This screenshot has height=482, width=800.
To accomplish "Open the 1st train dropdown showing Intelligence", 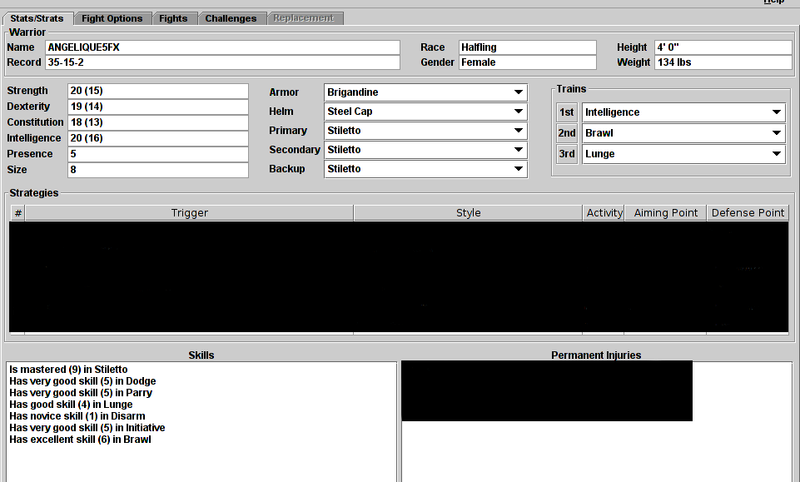I will pyautogui.click(x=684, y=112).
